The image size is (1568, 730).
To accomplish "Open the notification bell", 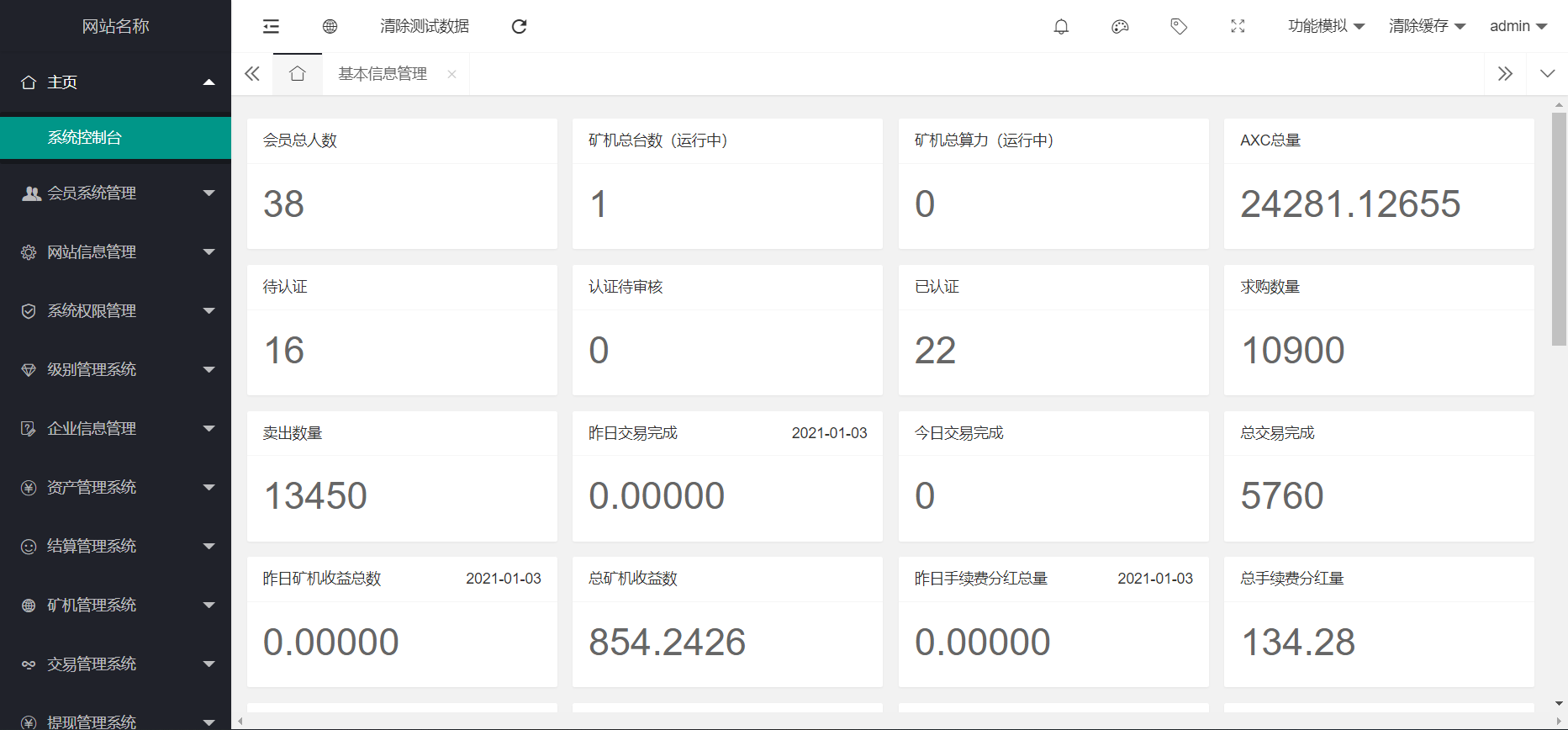I will point(1061,27).
